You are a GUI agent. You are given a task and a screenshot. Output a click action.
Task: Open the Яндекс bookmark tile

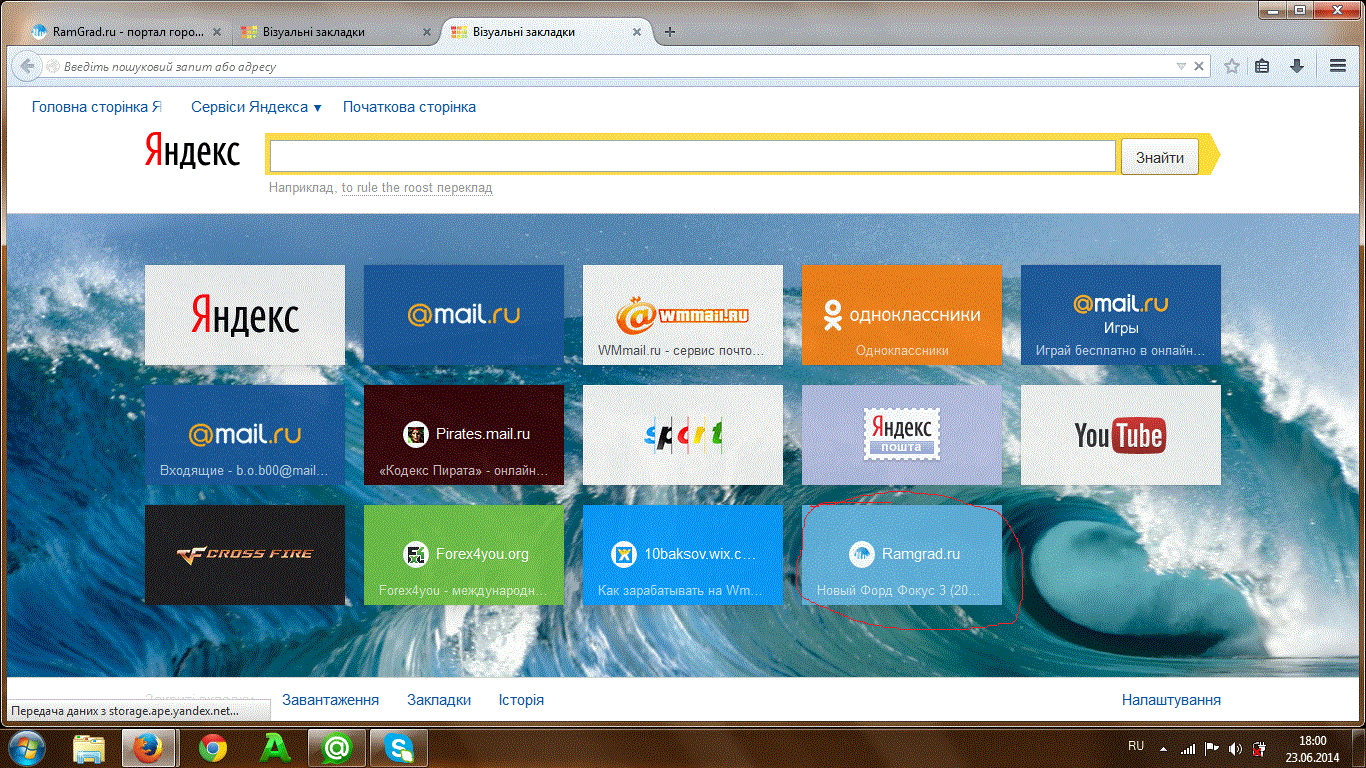[x=245, y=315]
